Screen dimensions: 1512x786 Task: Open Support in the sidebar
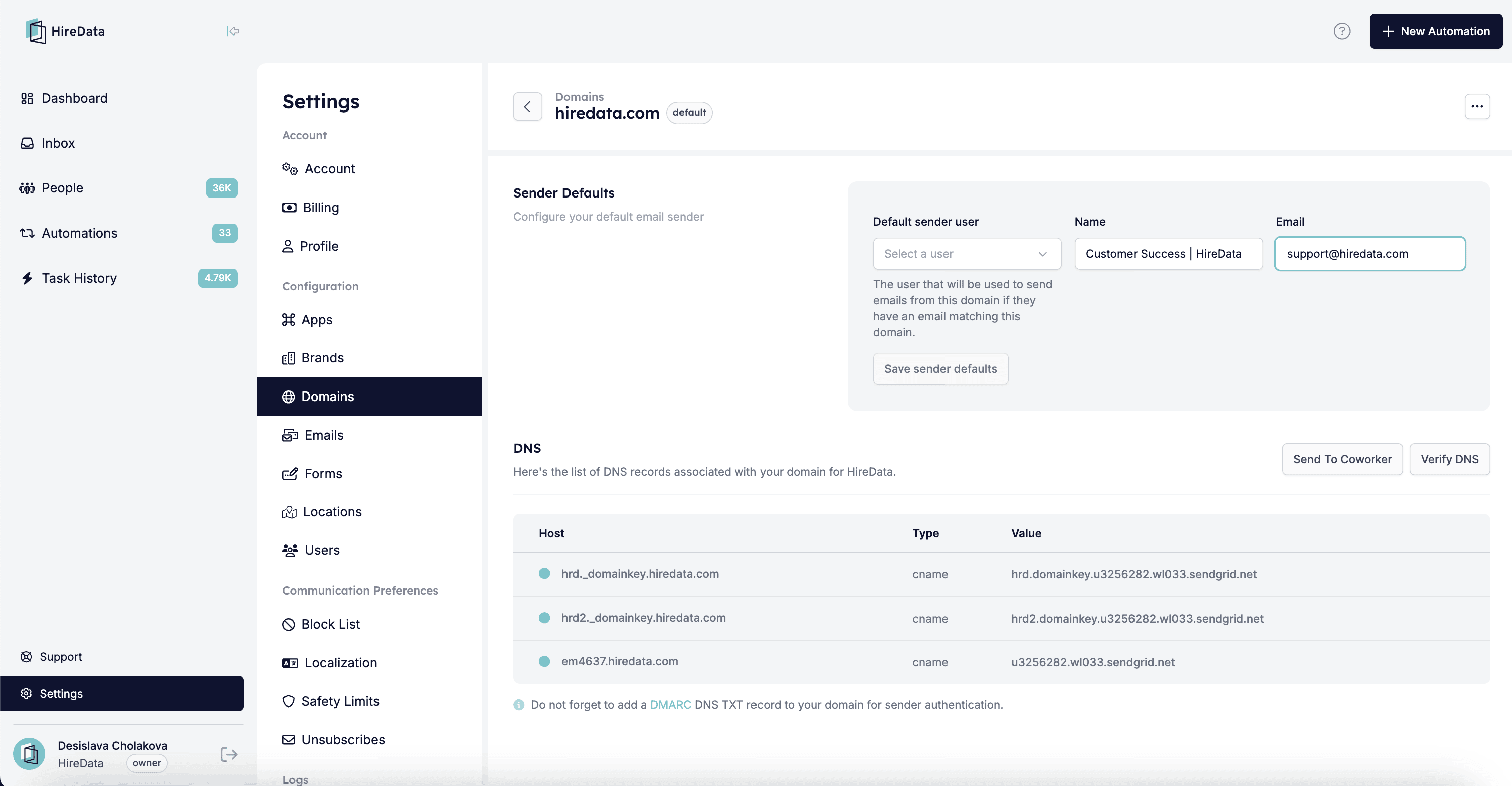click(x=61, y=657)
